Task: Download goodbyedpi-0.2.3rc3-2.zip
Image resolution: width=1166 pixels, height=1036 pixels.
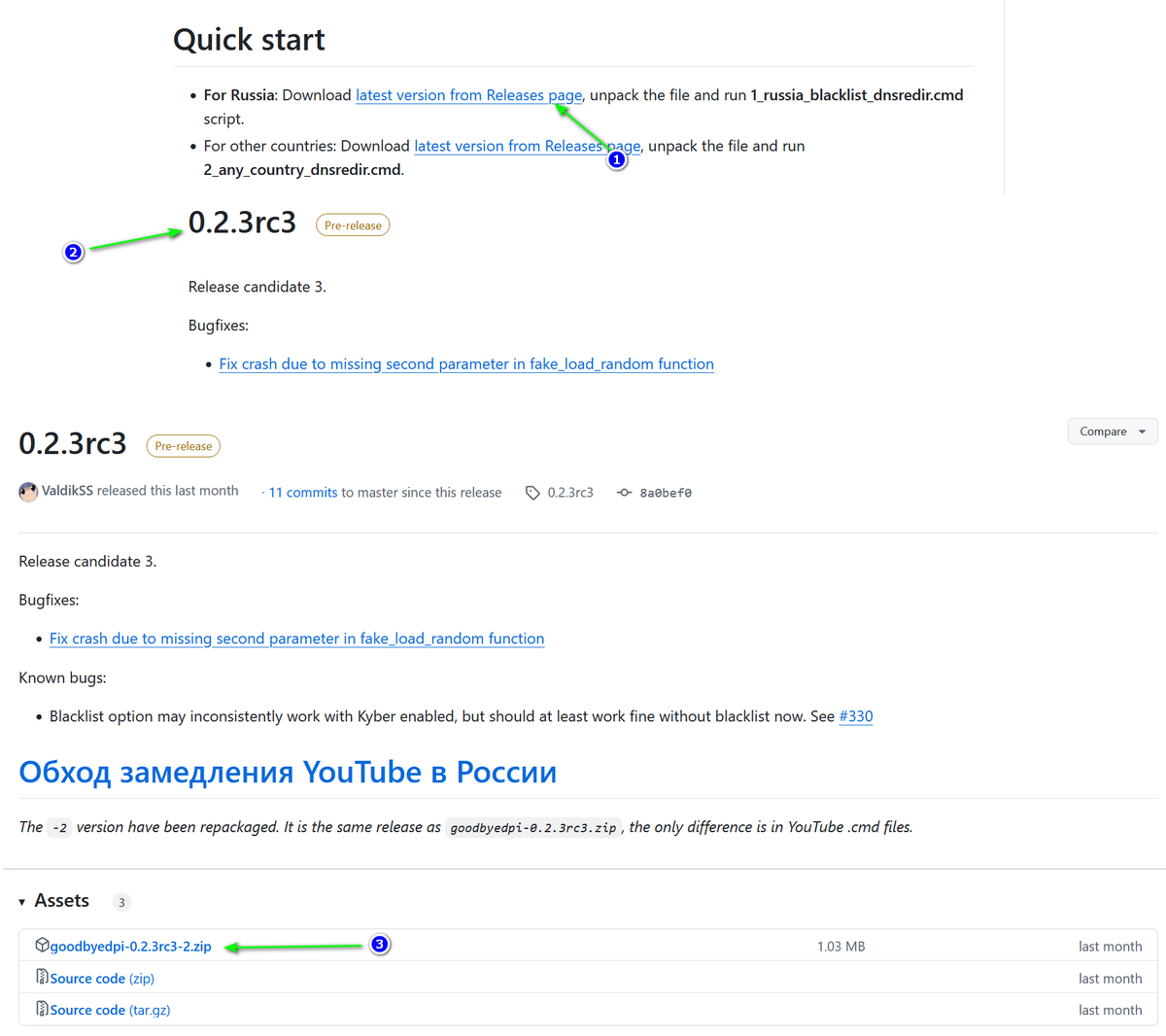Action: click(x=130, y=946)
